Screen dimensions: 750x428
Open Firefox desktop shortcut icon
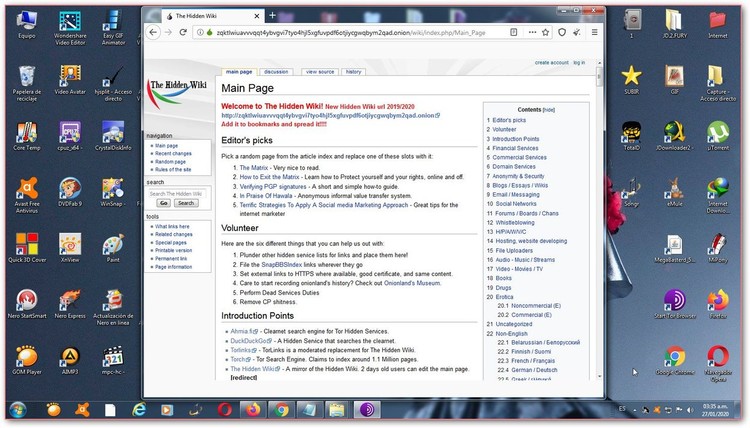tap(717, 304)
